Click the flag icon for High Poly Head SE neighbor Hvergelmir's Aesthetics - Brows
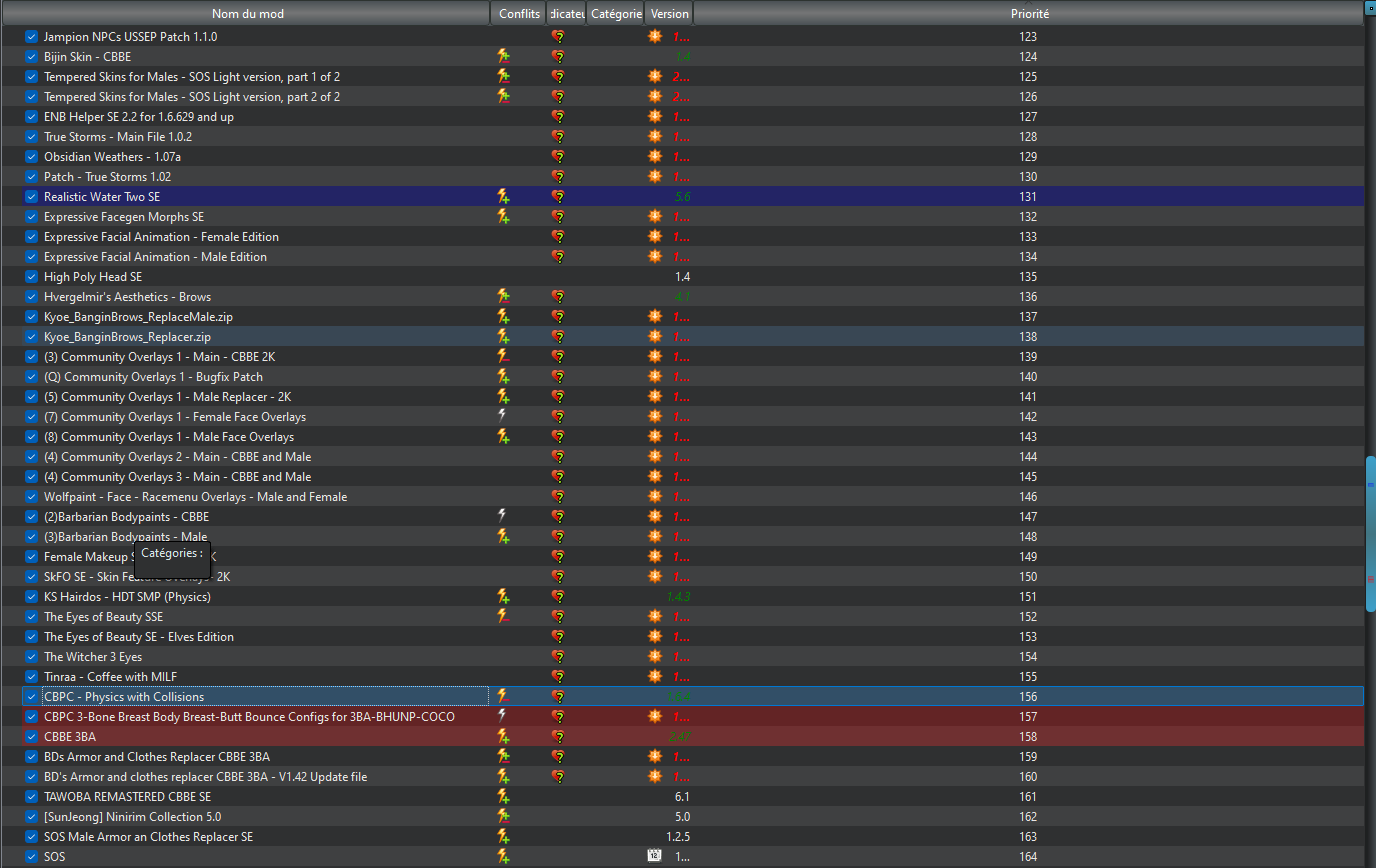This screenshot has width=1376, height=868. (558, 297)
